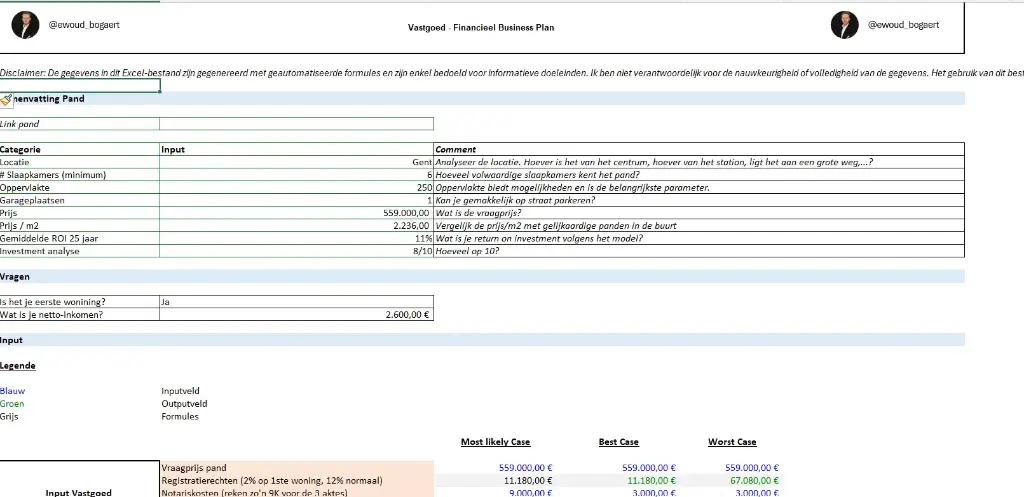Click the Vastgoed - Financieel Business Plan title
Image resolution: width=1024 pixels, height=497 pixels.
481,27
